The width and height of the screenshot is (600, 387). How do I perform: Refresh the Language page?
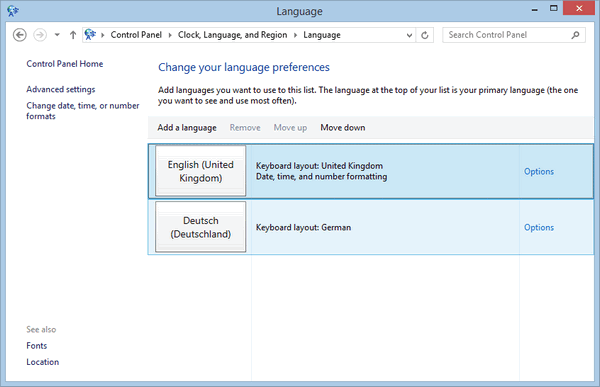425,35
